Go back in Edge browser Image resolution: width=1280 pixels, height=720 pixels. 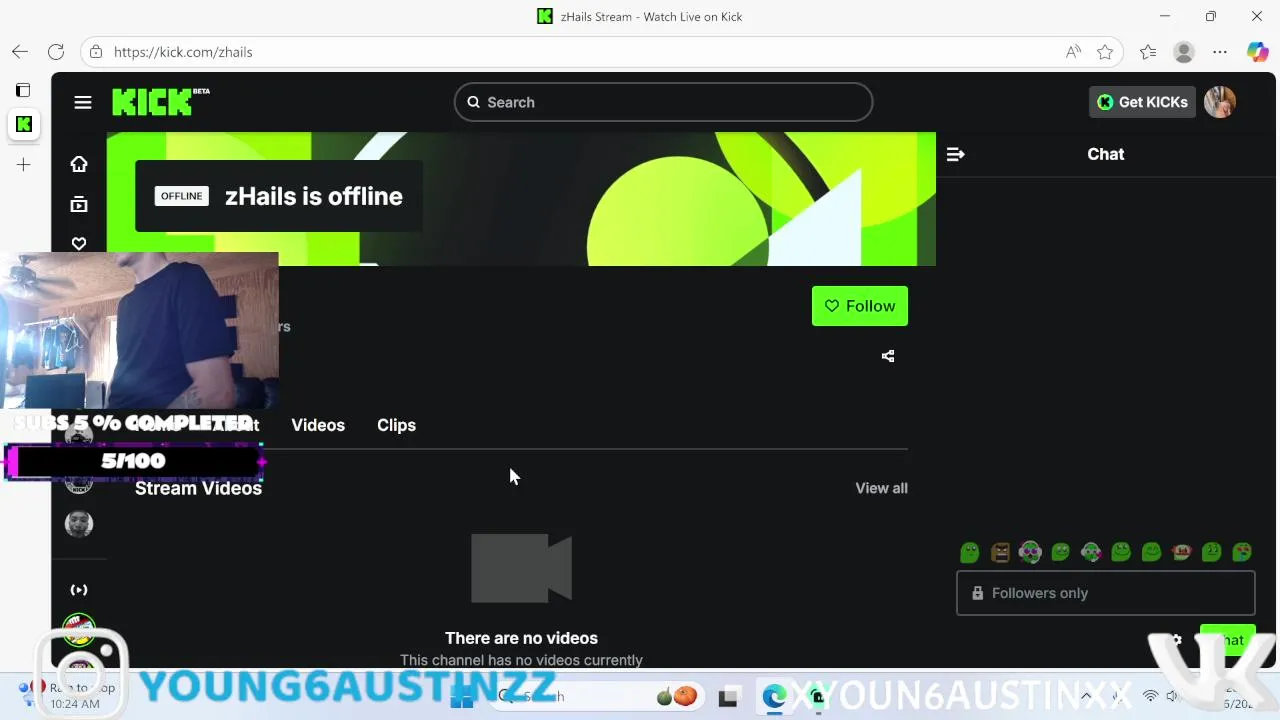coord(20,52)
